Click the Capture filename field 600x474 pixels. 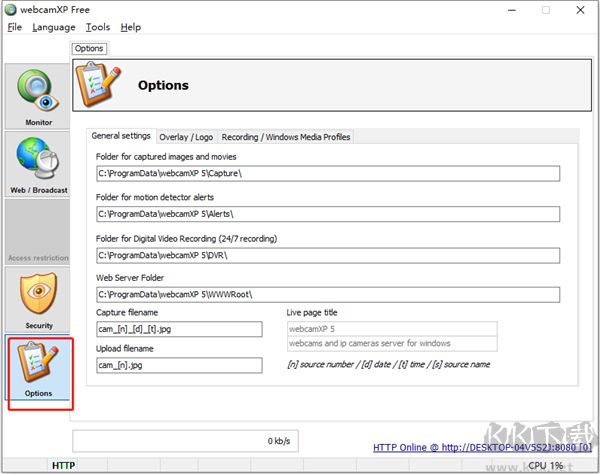coord(179,329)
